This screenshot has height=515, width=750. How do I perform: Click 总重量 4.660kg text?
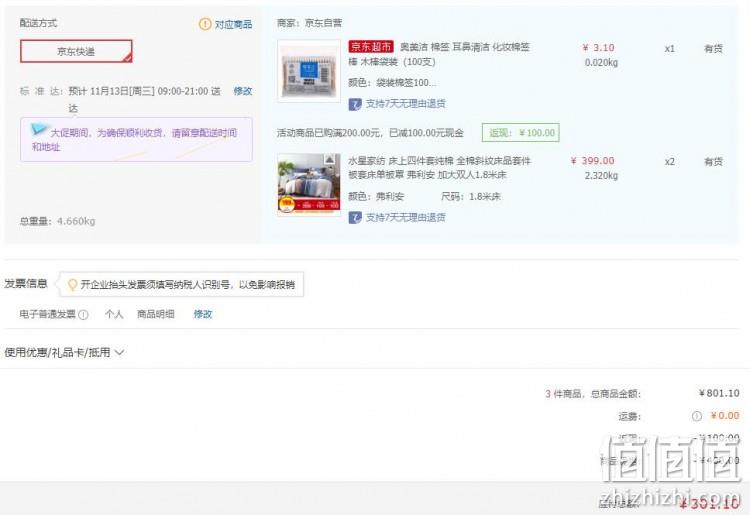[x=57, y=221]
